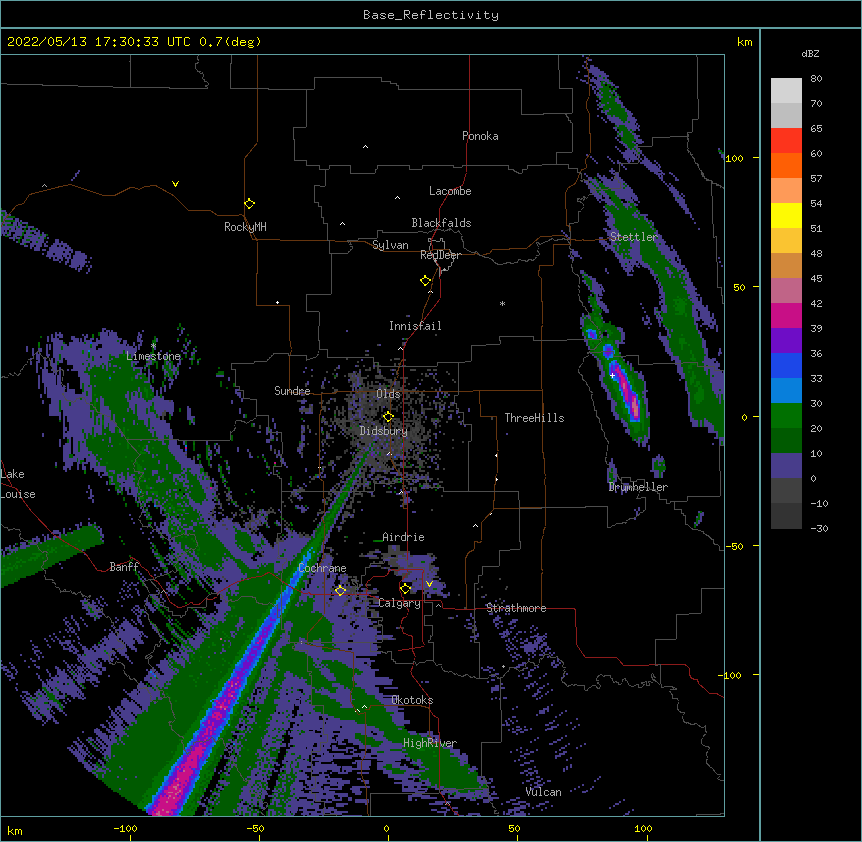Click the yellow station marker south of RedDeer
The height and width of the screenshot is (842, 862).
click(425, 281)
